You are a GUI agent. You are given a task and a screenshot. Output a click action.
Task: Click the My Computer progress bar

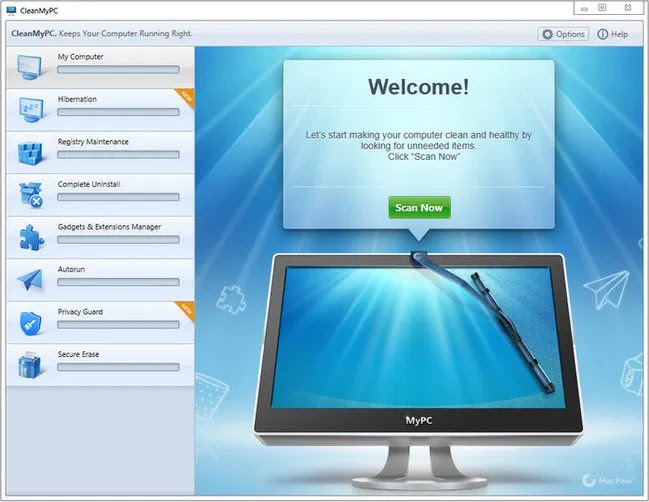point(118,70)
